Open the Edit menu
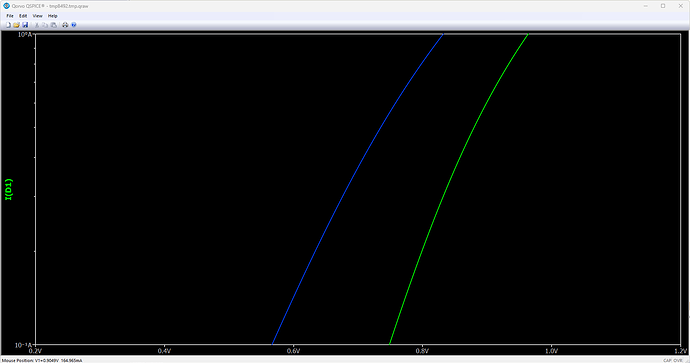 (23, 16)
